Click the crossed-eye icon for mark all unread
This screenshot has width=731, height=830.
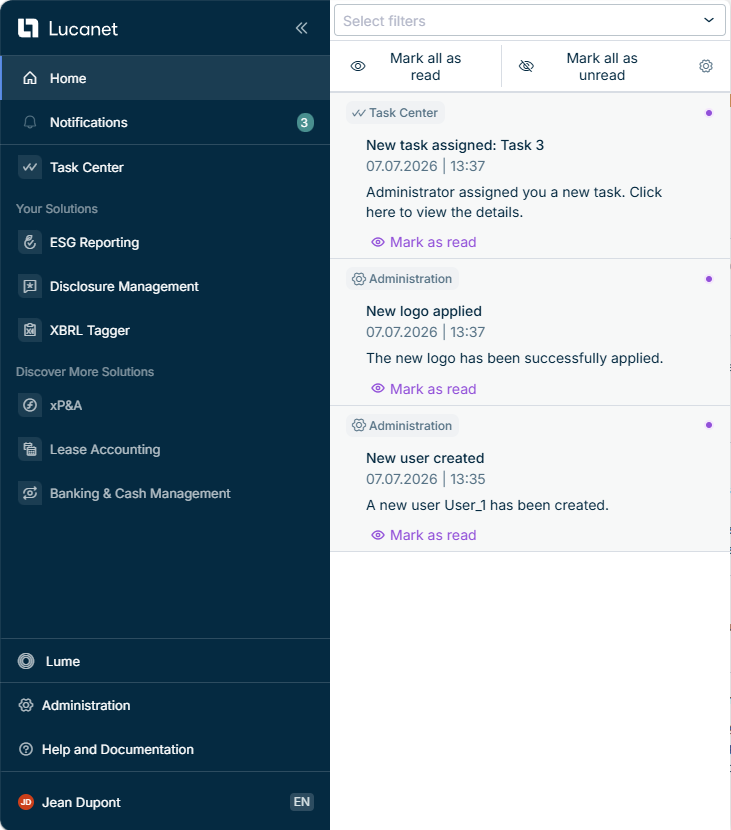click(x=526, y=66)
